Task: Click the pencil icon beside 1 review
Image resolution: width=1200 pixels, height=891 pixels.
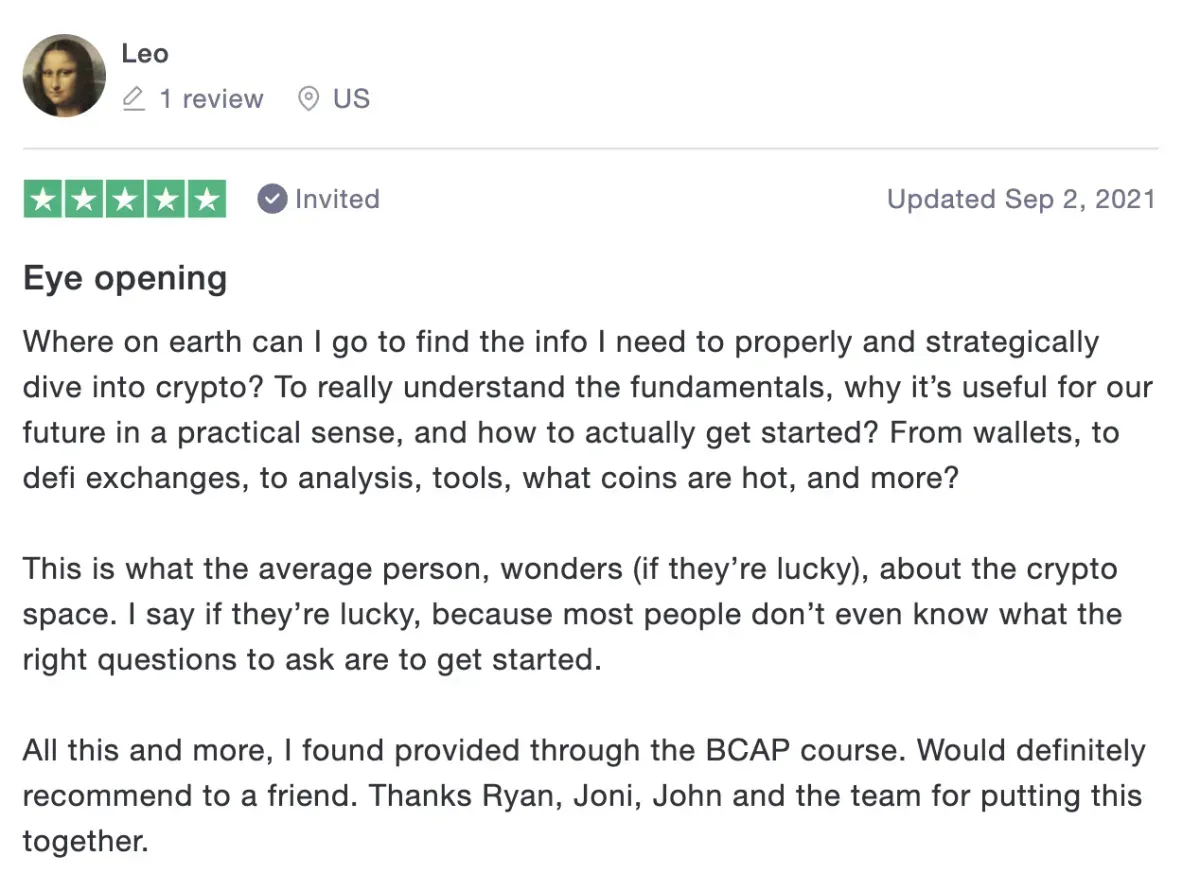Action: coord(133,99)
